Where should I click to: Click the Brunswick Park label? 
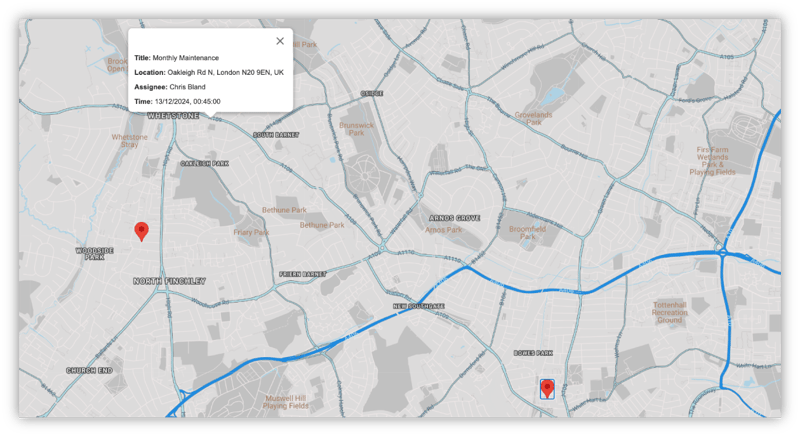(x=356, y=129)
